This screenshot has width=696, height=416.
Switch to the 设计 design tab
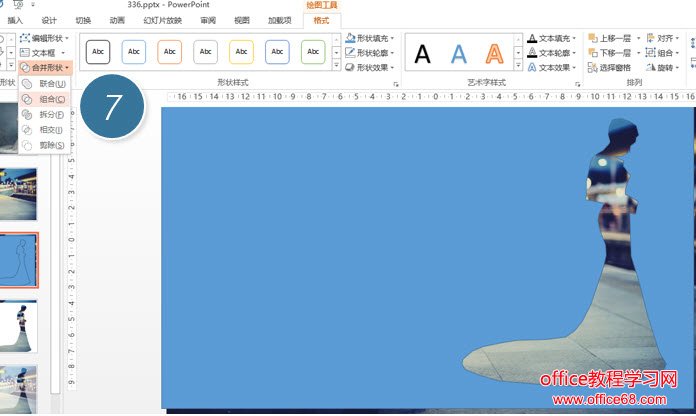coord(49,20)
